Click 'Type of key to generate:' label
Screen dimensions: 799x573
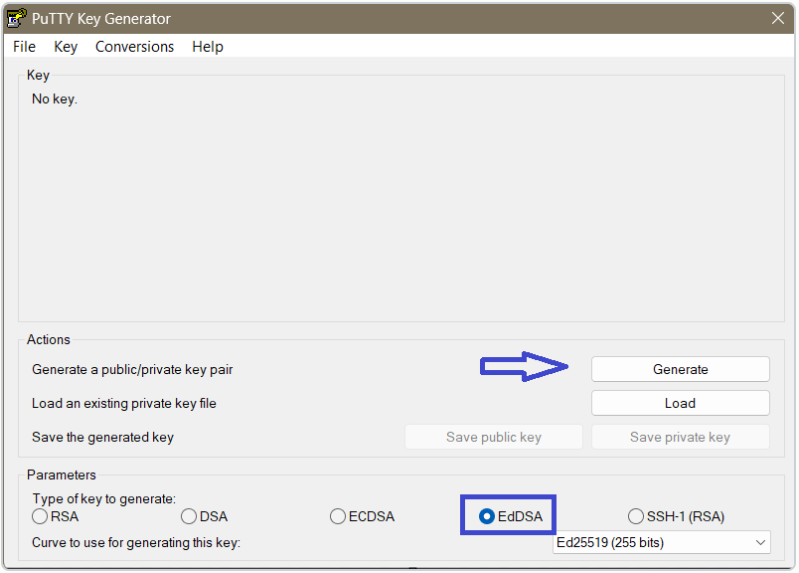[x=104, y=499]
